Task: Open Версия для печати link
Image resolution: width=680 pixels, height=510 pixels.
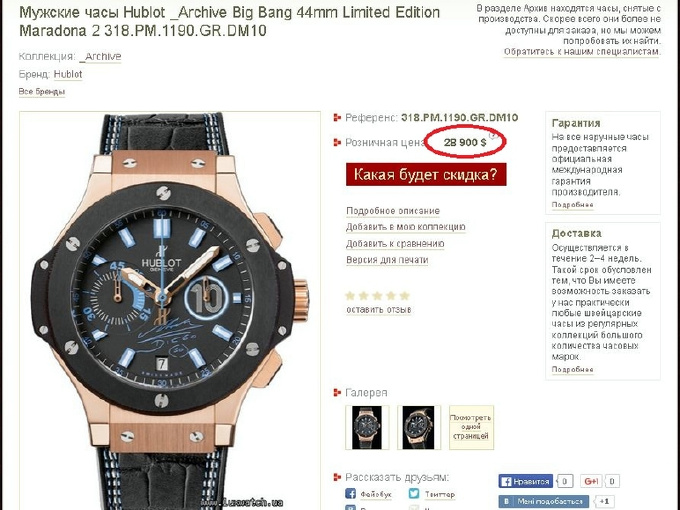Action: [x=387, y=260]
